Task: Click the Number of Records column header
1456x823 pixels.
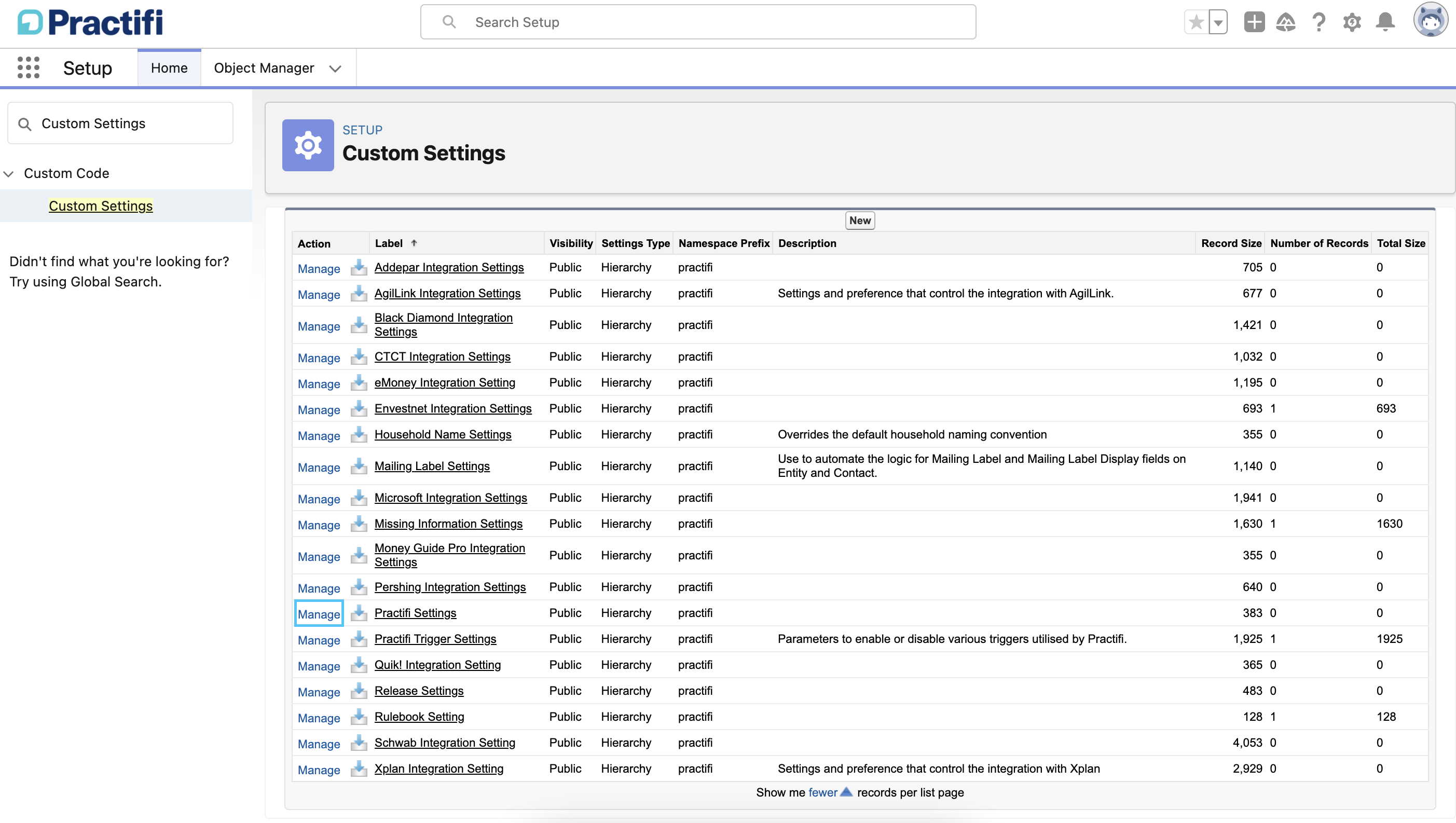Action: 1318,243
